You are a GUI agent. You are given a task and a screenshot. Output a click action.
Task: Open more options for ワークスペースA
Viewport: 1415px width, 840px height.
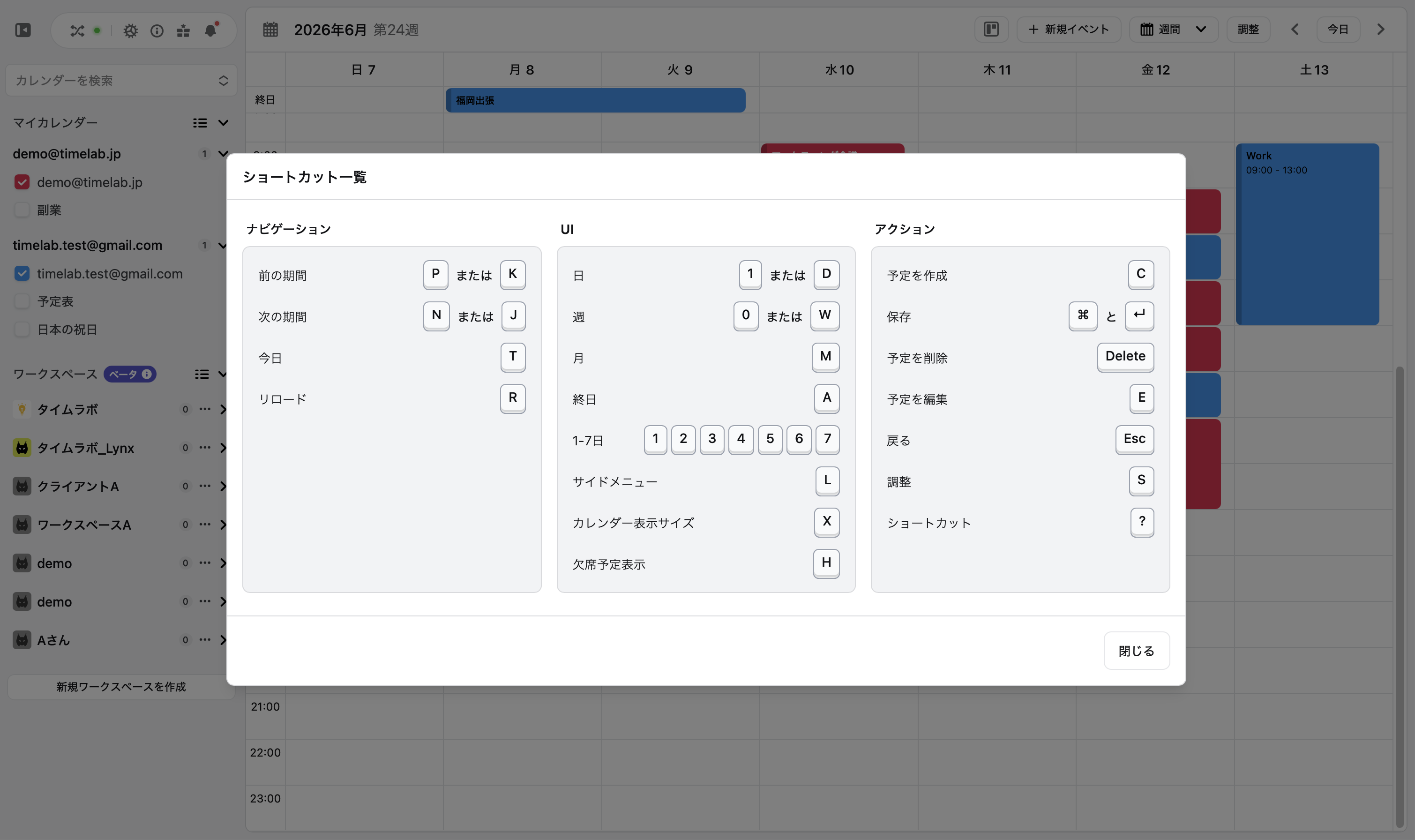point(205,524)
